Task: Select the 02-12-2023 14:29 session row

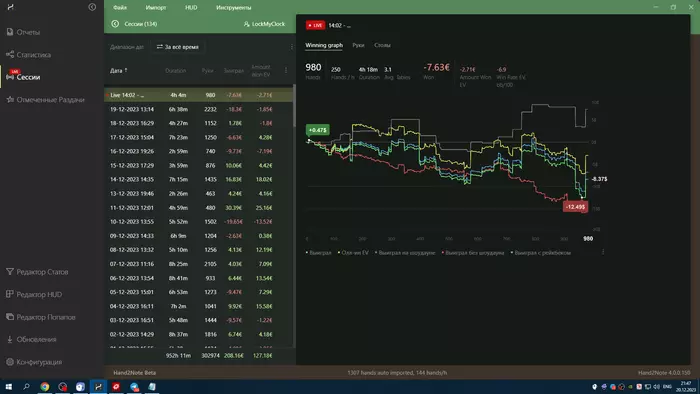Action: pos(199,334)
